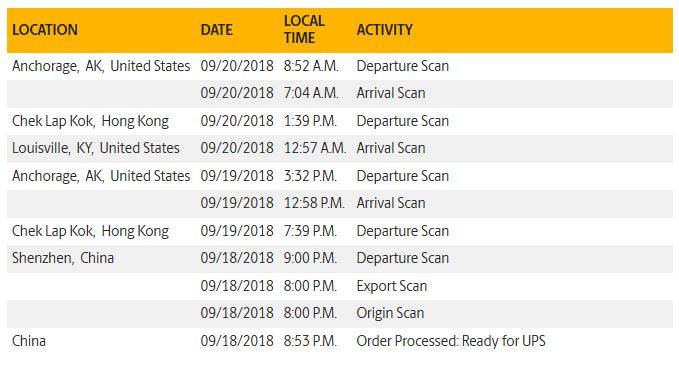Select the 9:00 P.M. time cell
679x375 pixels.
click(310, 259)
